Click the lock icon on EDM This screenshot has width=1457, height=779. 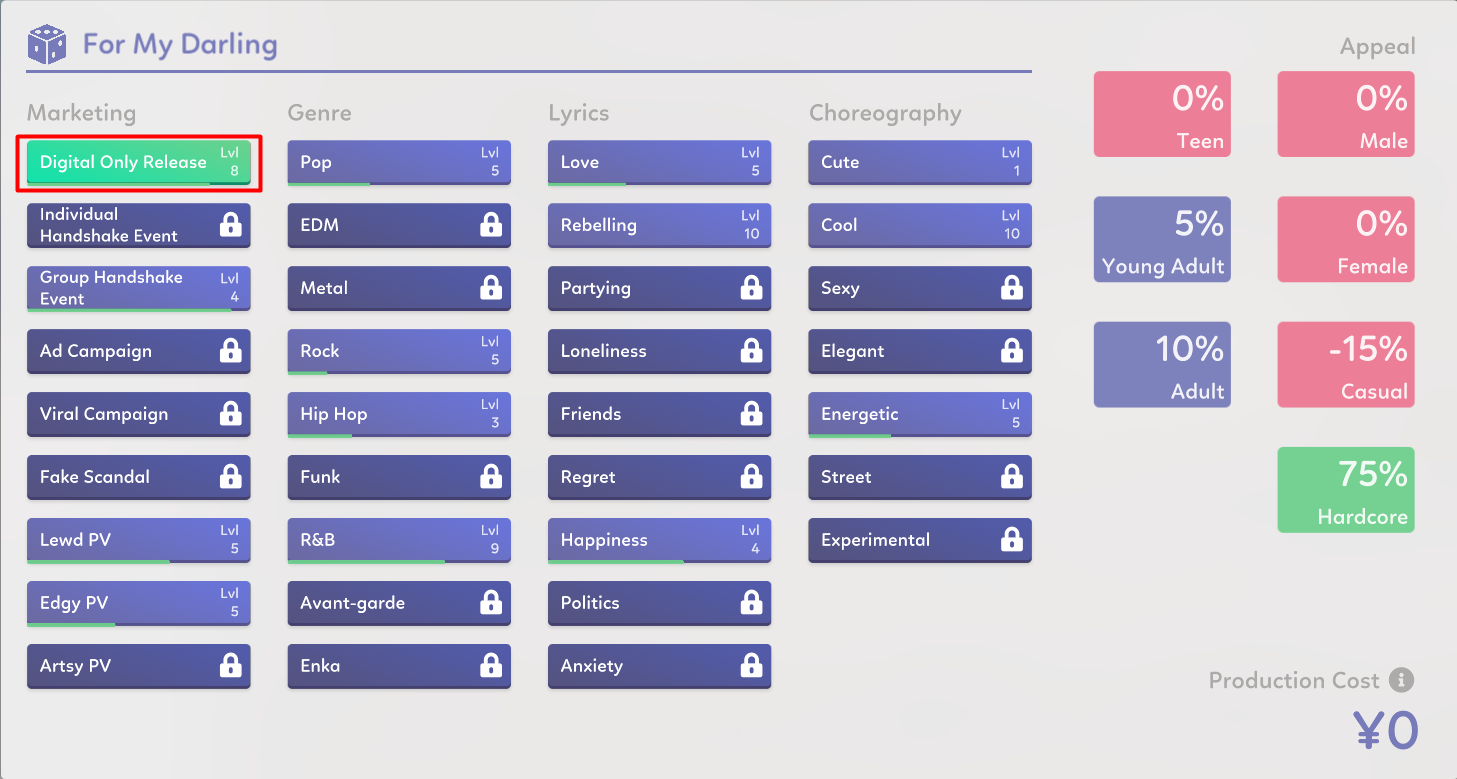pos(491,225)
